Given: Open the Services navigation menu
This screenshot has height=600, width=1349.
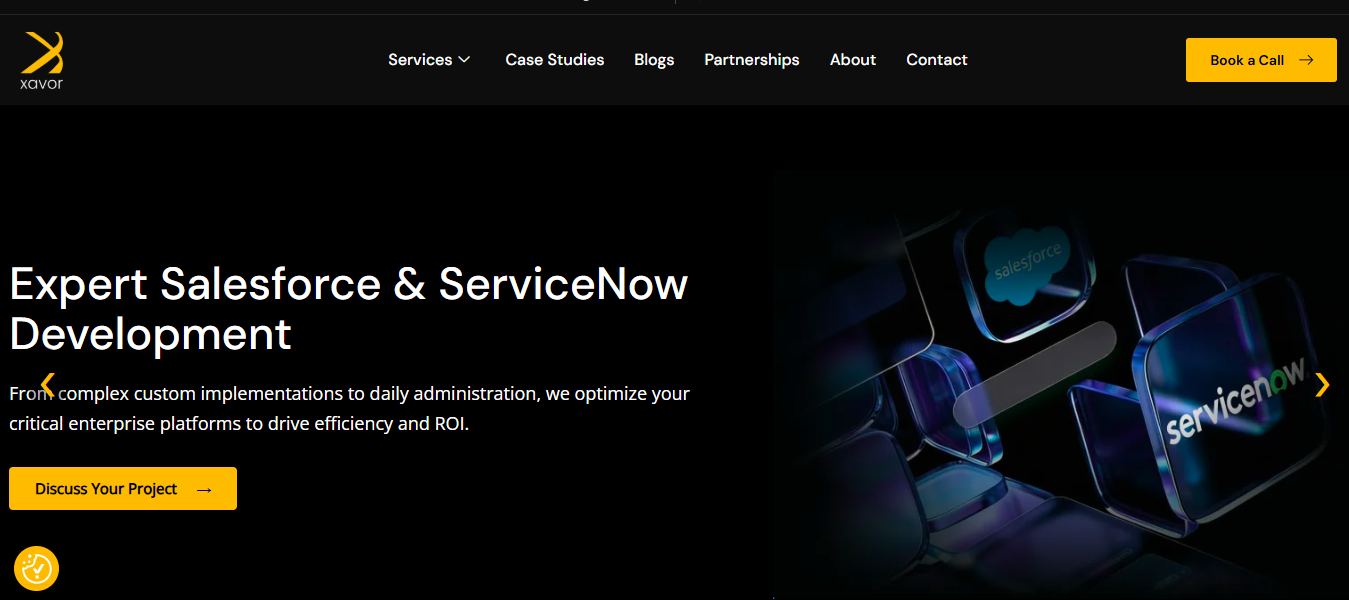Looking at the screenshot, I should click(x=429, y=60).
